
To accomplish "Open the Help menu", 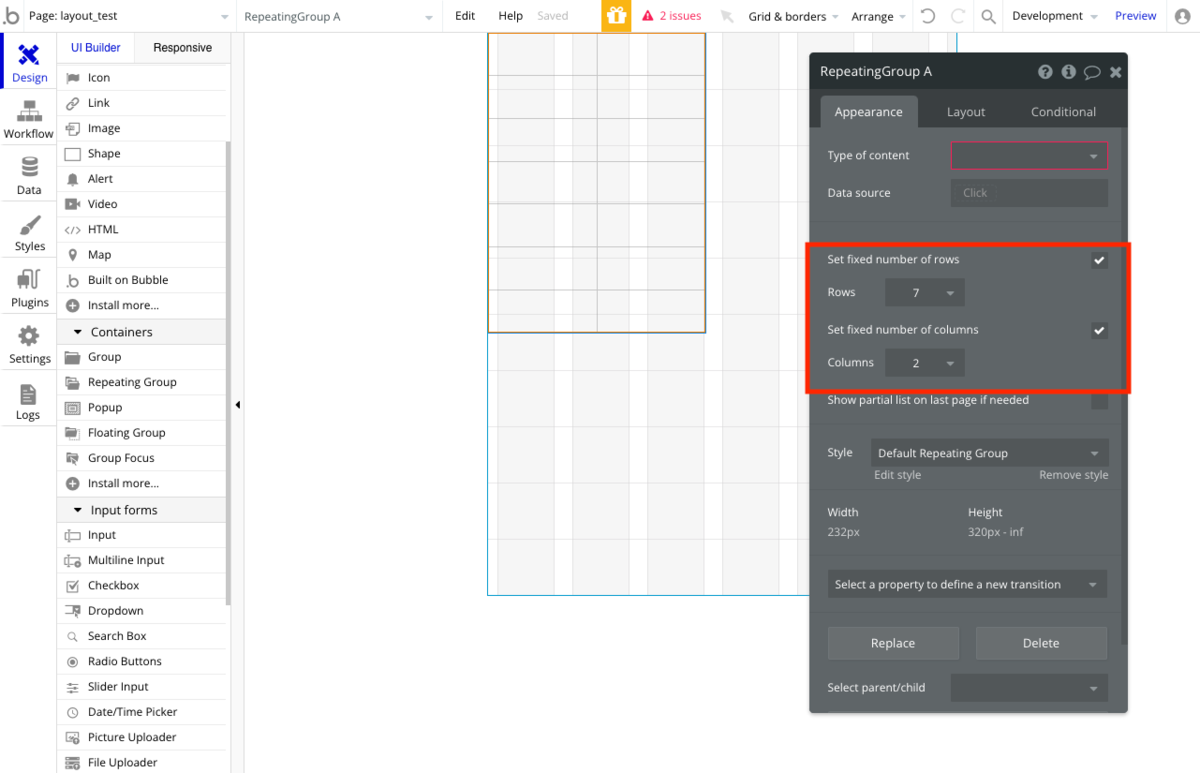I will [x=510, y=16].
